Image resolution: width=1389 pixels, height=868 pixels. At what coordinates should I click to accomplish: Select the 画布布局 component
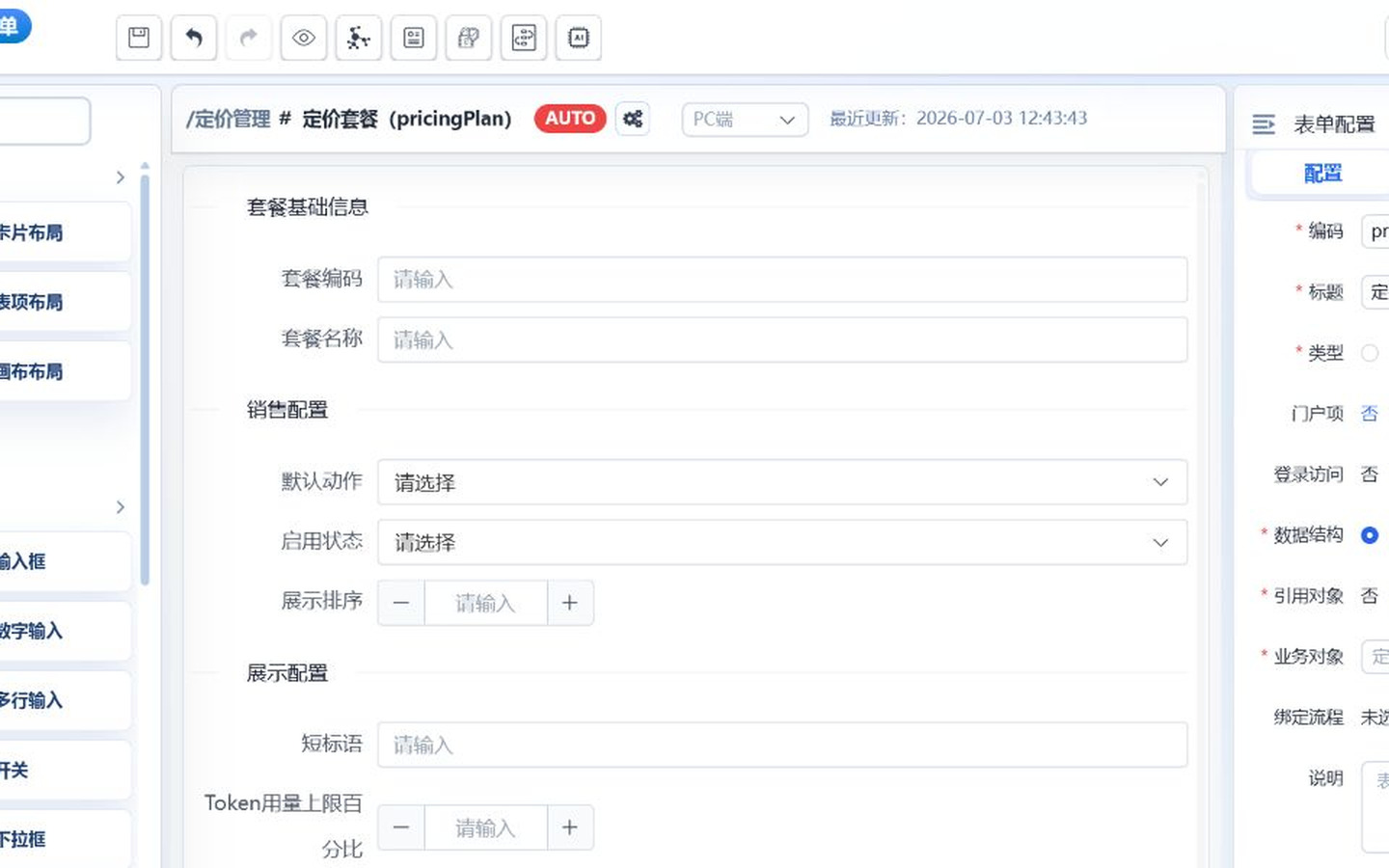(x=64, y=371)
